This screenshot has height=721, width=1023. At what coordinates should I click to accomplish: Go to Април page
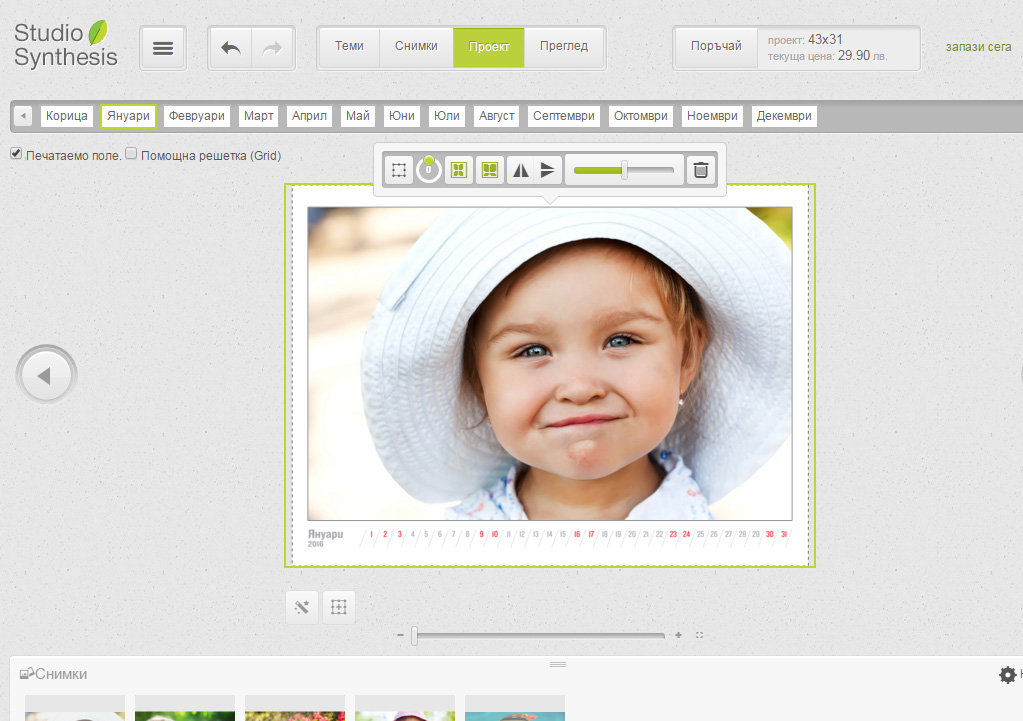309,116
